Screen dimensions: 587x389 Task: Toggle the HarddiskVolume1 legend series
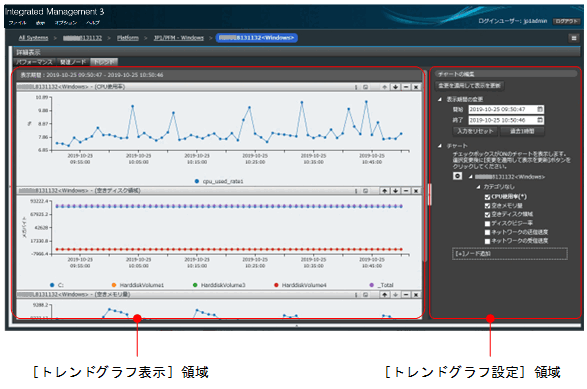click(x=138, y=285)
